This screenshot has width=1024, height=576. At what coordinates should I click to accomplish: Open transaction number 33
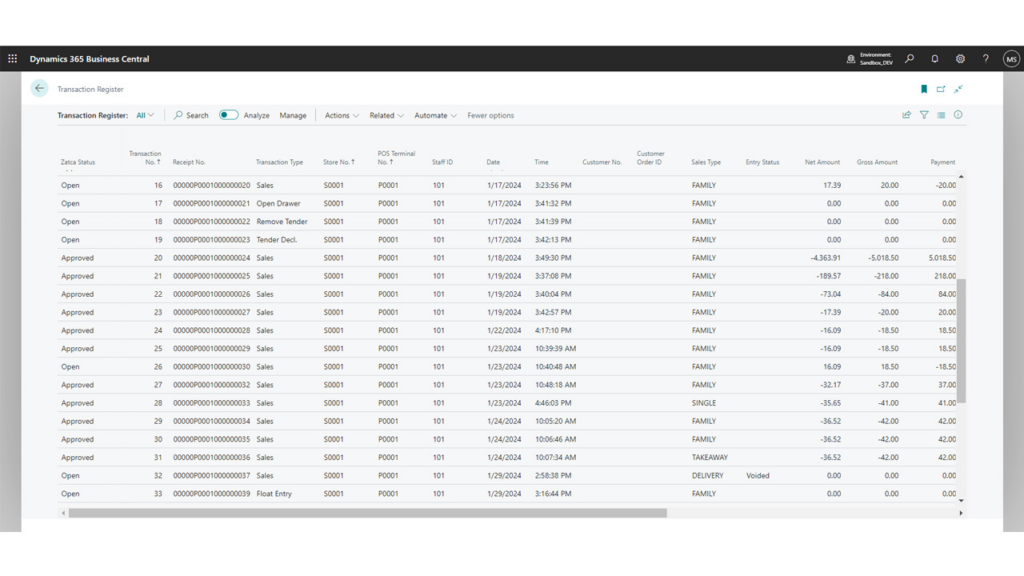pos(158,494)
